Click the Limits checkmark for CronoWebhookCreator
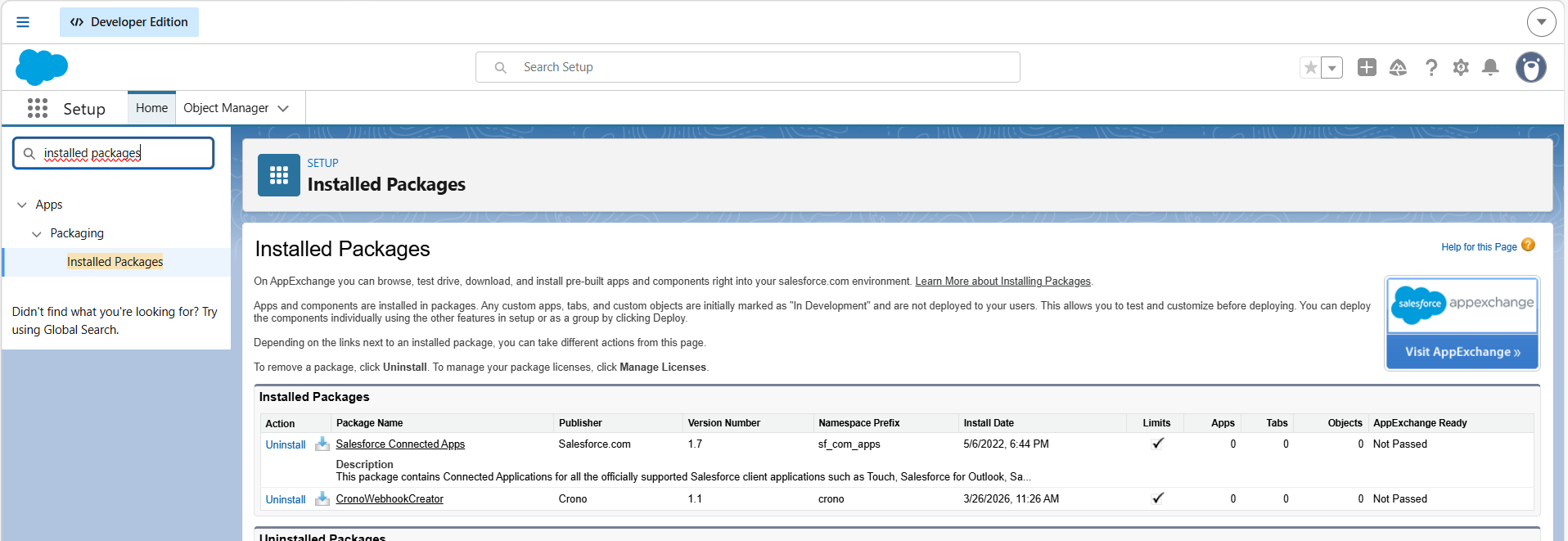The width and height of the screenshot is (1568, 541). [x=1158, y=498]
